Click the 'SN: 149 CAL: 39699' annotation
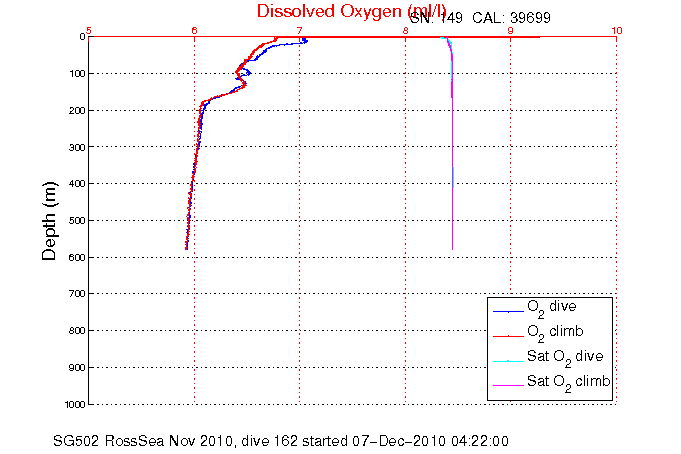 tap(480, 18)
